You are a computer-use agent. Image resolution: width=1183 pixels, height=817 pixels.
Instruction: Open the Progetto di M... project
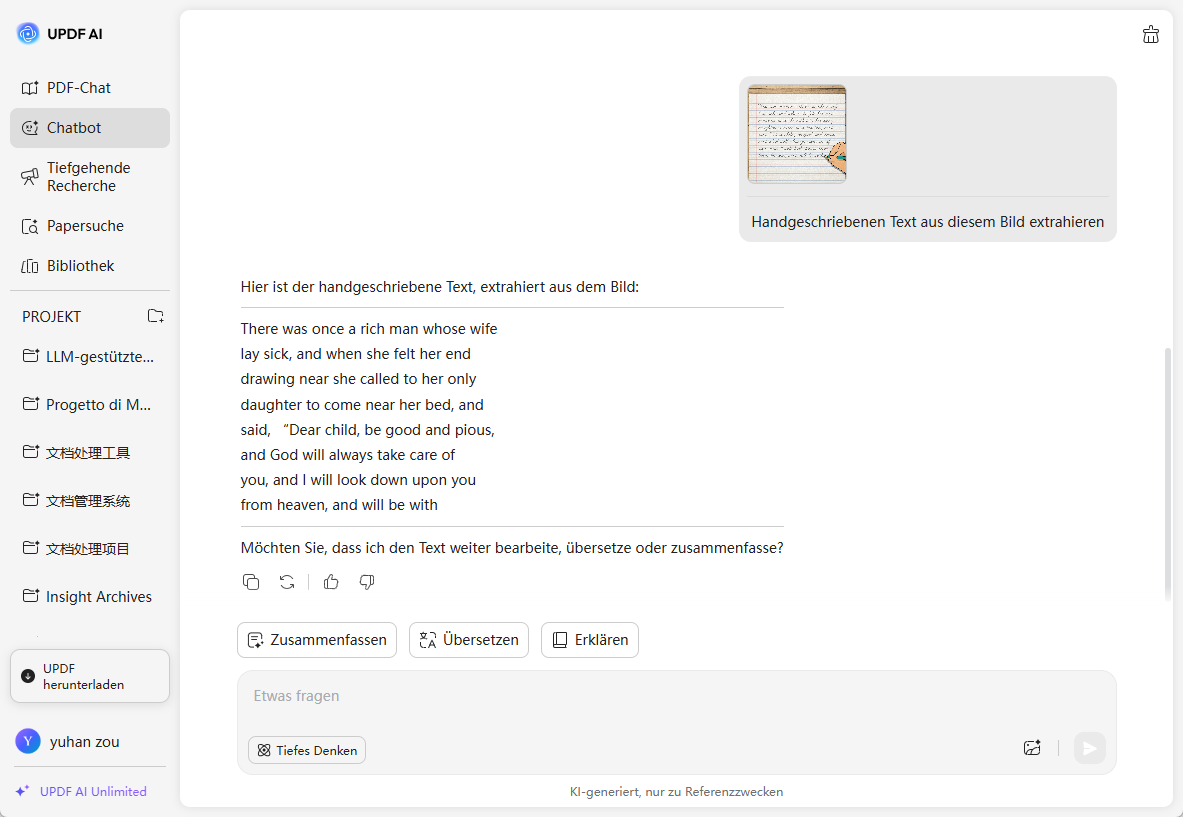click(90, 404)
